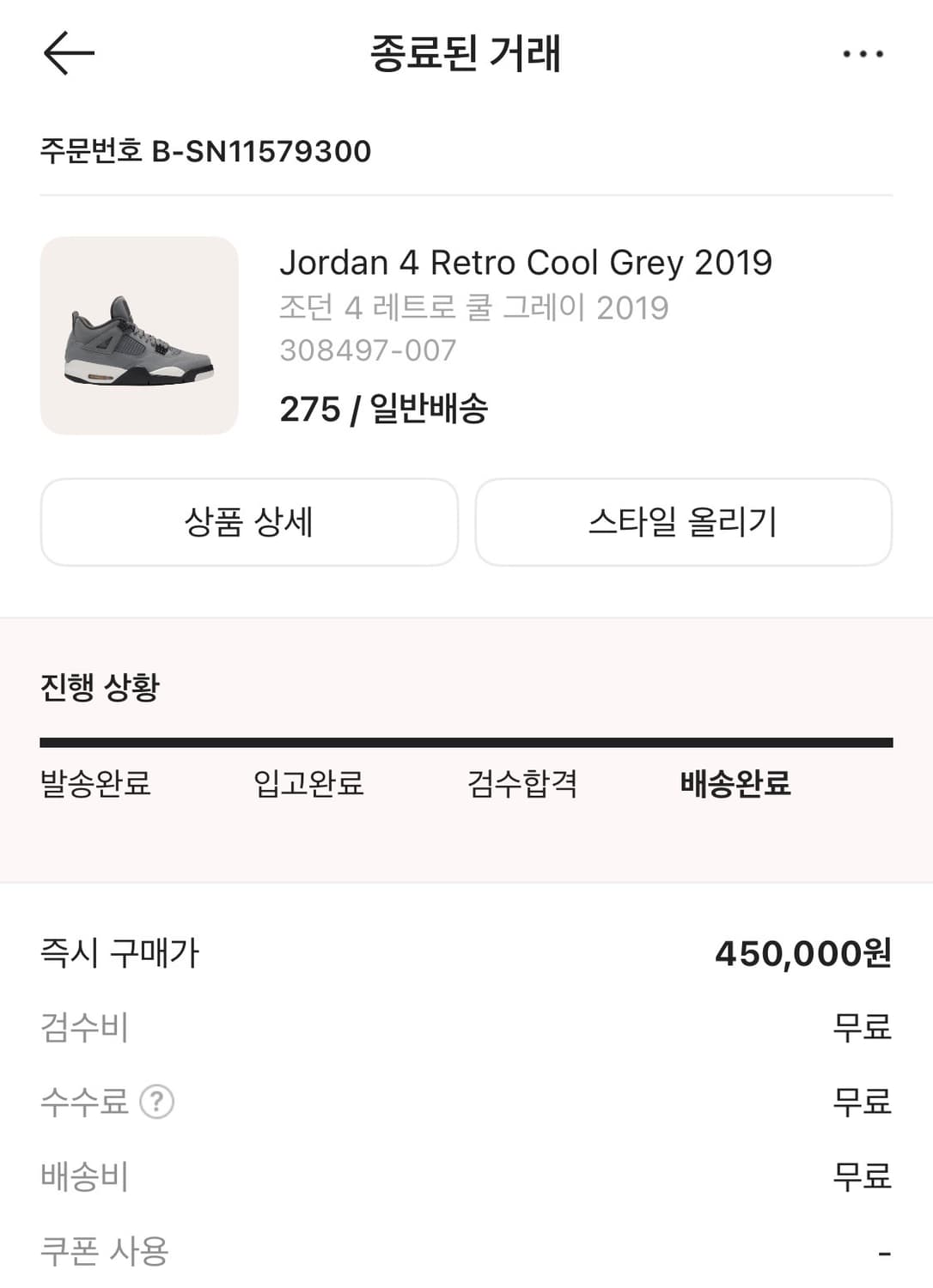Image resolution: width=933 pixels, height=1288 pixels.
Task: Open 상품 상세 product details
Action: pos(249,522)
